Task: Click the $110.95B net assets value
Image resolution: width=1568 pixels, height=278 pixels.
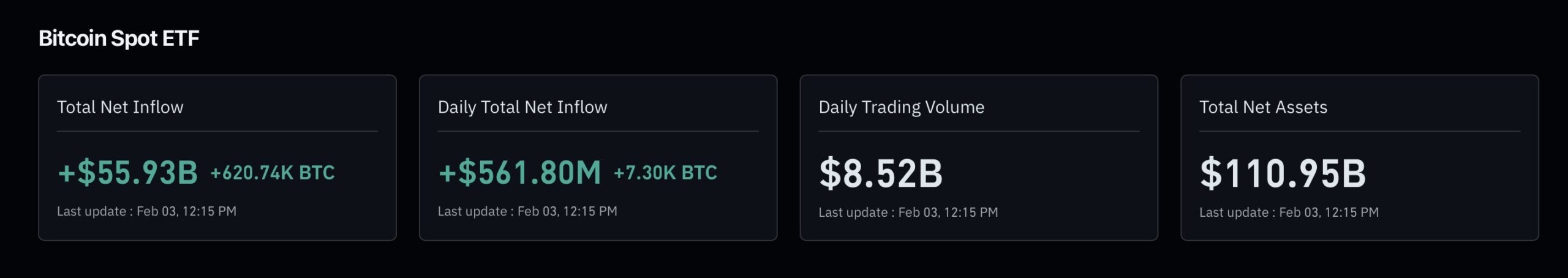Action: pos(1283,173)
